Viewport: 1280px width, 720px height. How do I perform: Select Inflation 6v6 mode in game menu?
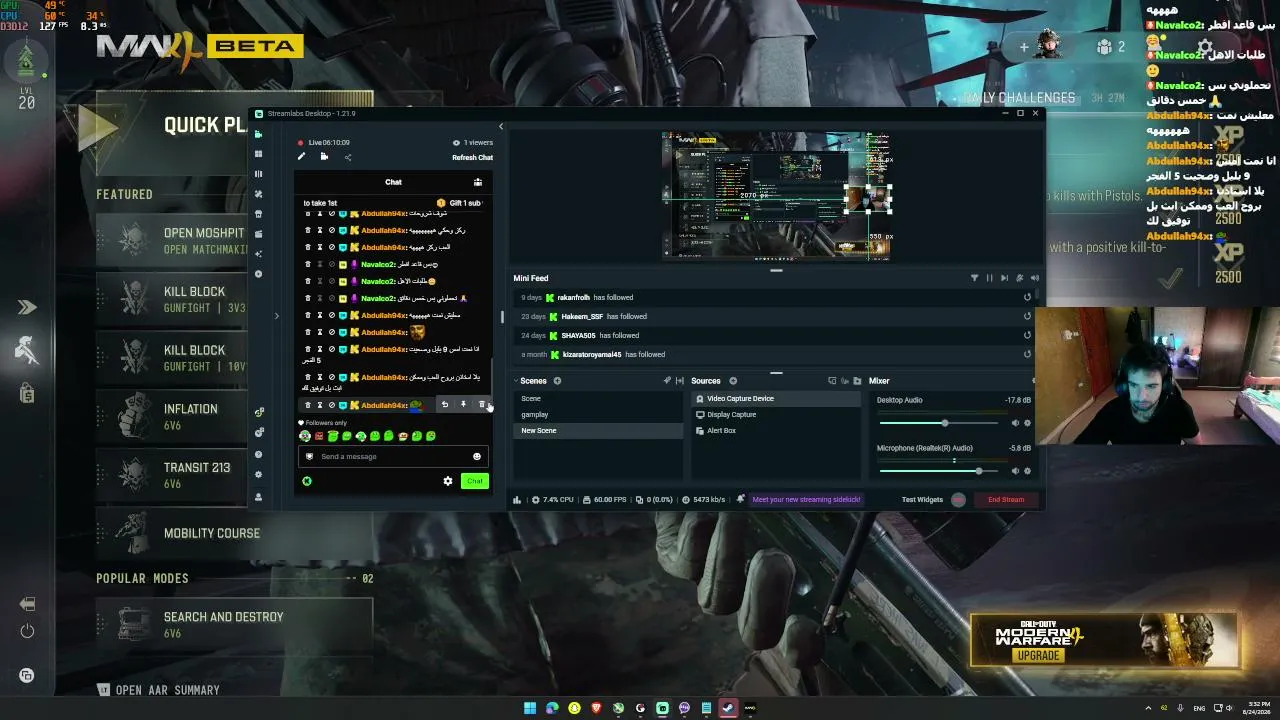tap(171, 416)
